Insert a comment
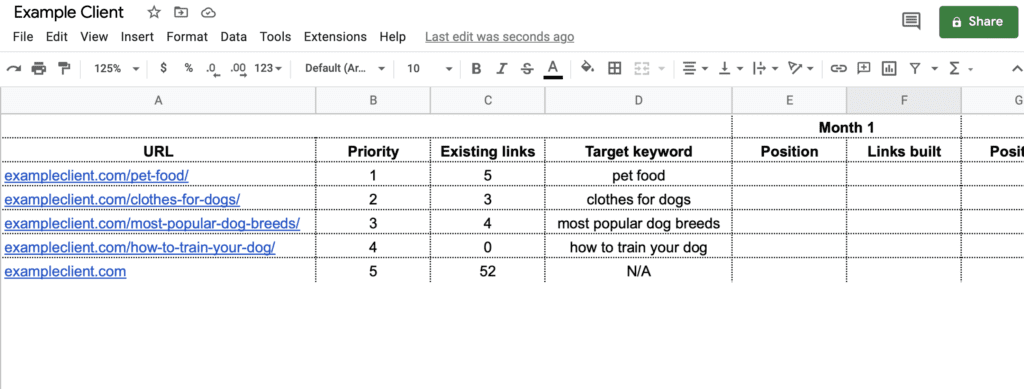The width and height of the screenshot is (1024, 389). pos(864,68)
